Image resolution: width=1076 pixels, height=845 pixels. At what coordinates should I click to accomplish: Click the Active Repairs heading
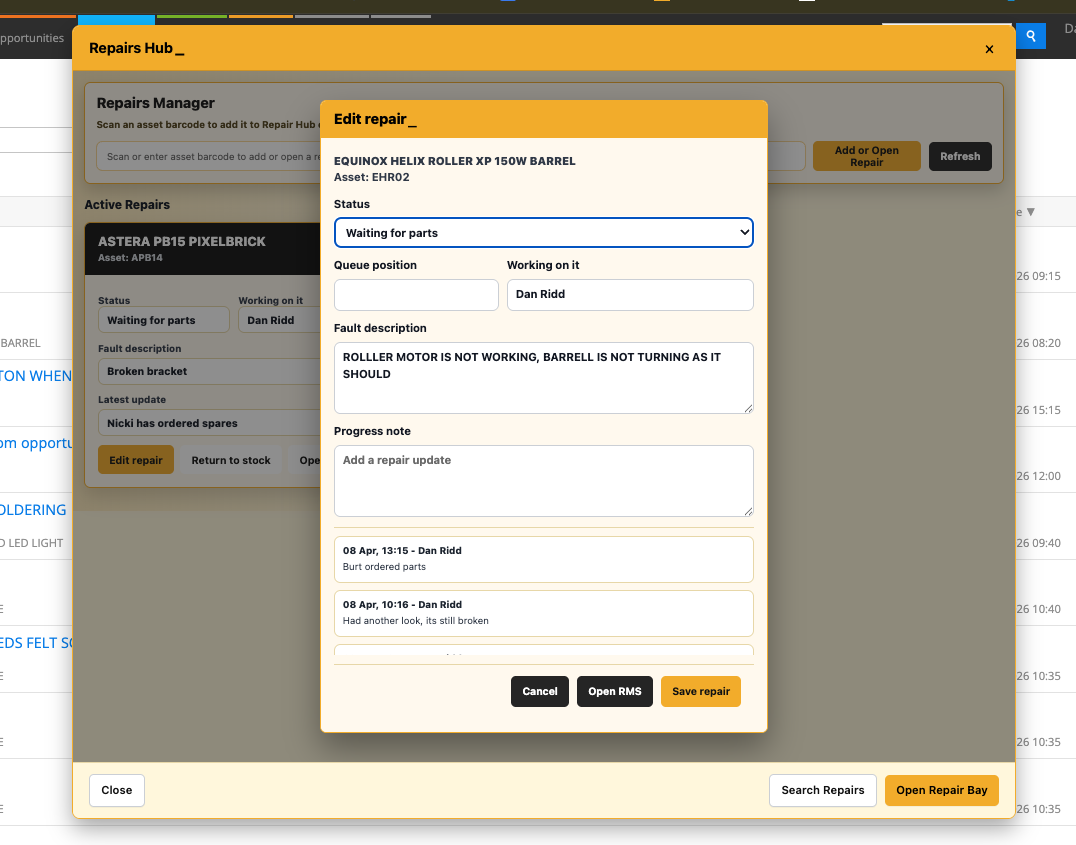coord(127,205)
